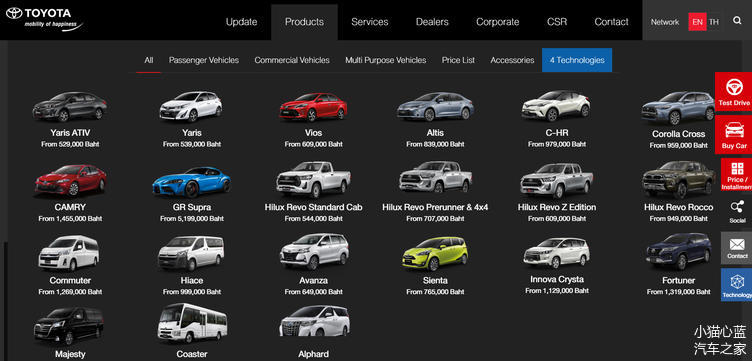The width and height of the screenshot is (752, 361).
Task: Choose the green Sienta vehicle image
Action: coord(435,254)
